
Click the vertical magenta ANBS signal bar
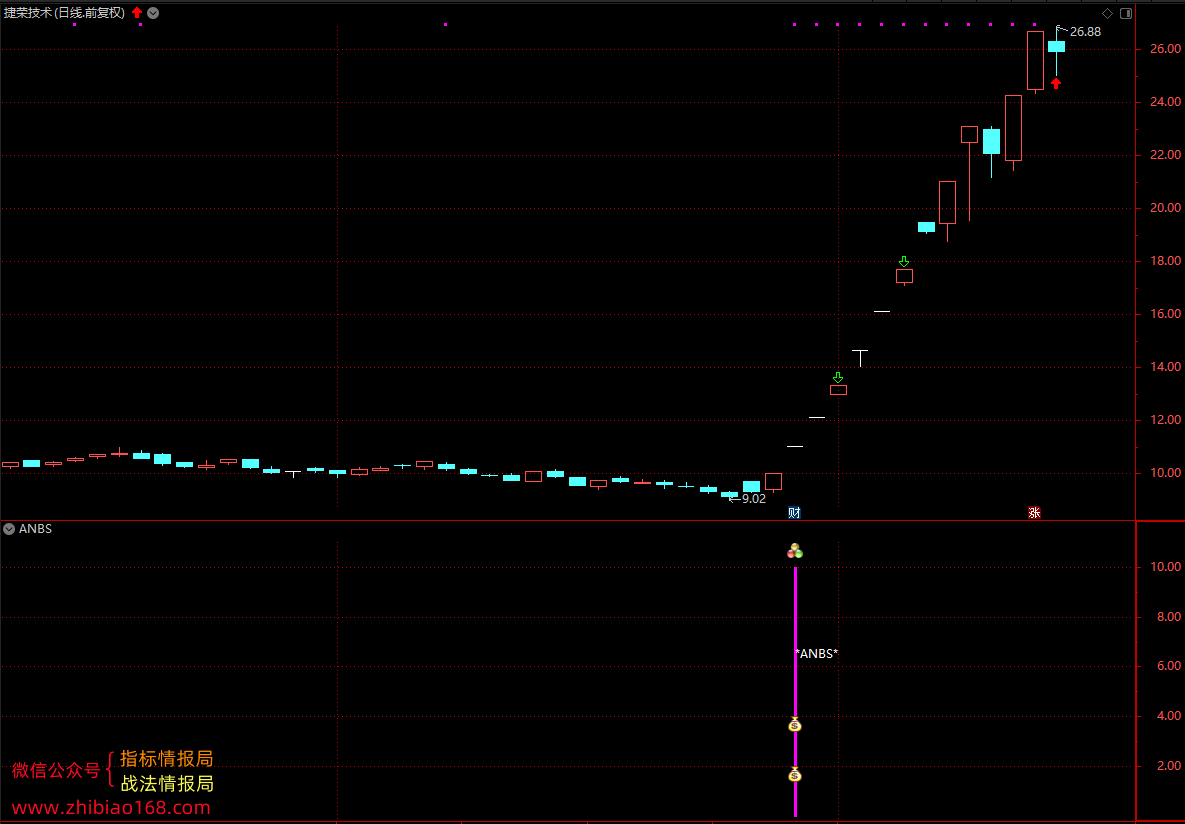tap(795, 692)
